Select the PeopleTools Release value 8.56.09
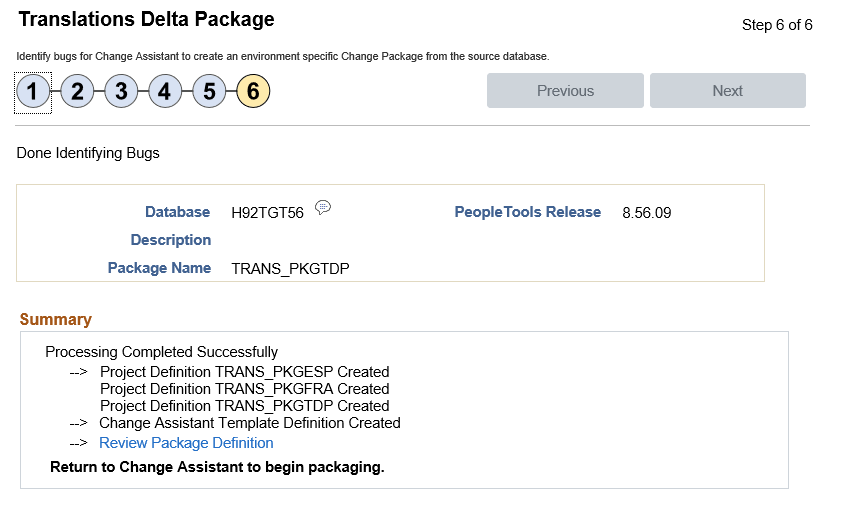Image resolution: width=844 pixels, height=508 pixels. coord(646,213)
